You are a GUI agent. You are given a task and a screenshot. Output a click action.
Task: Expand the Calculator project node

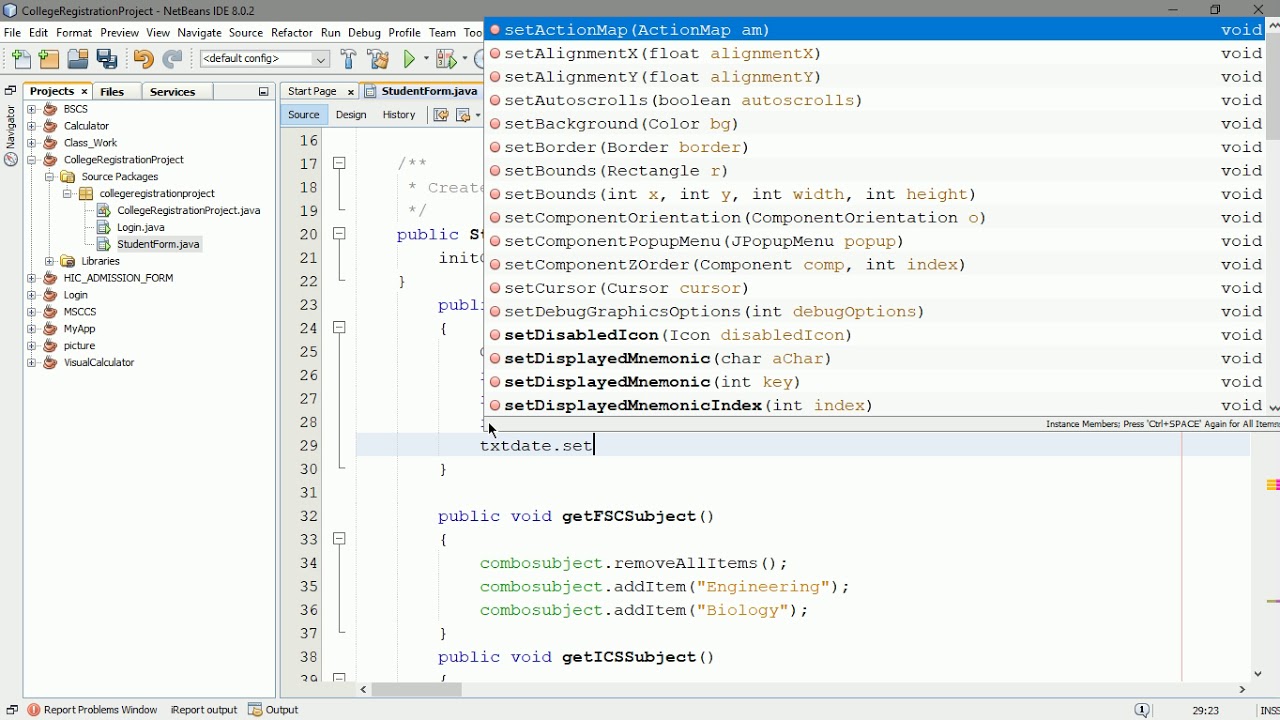(32, 126)
